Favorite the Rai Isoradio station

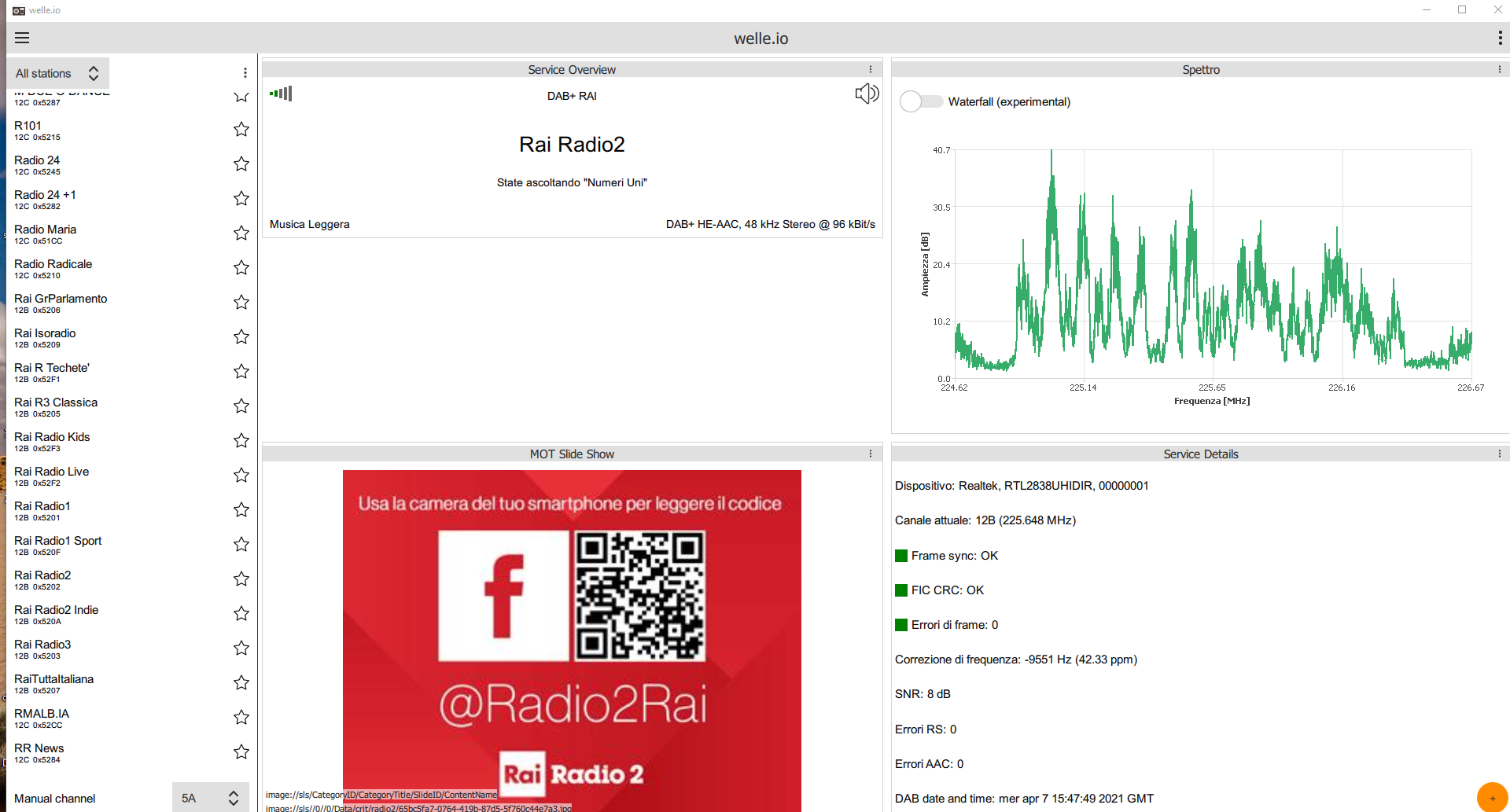point(241,336)
